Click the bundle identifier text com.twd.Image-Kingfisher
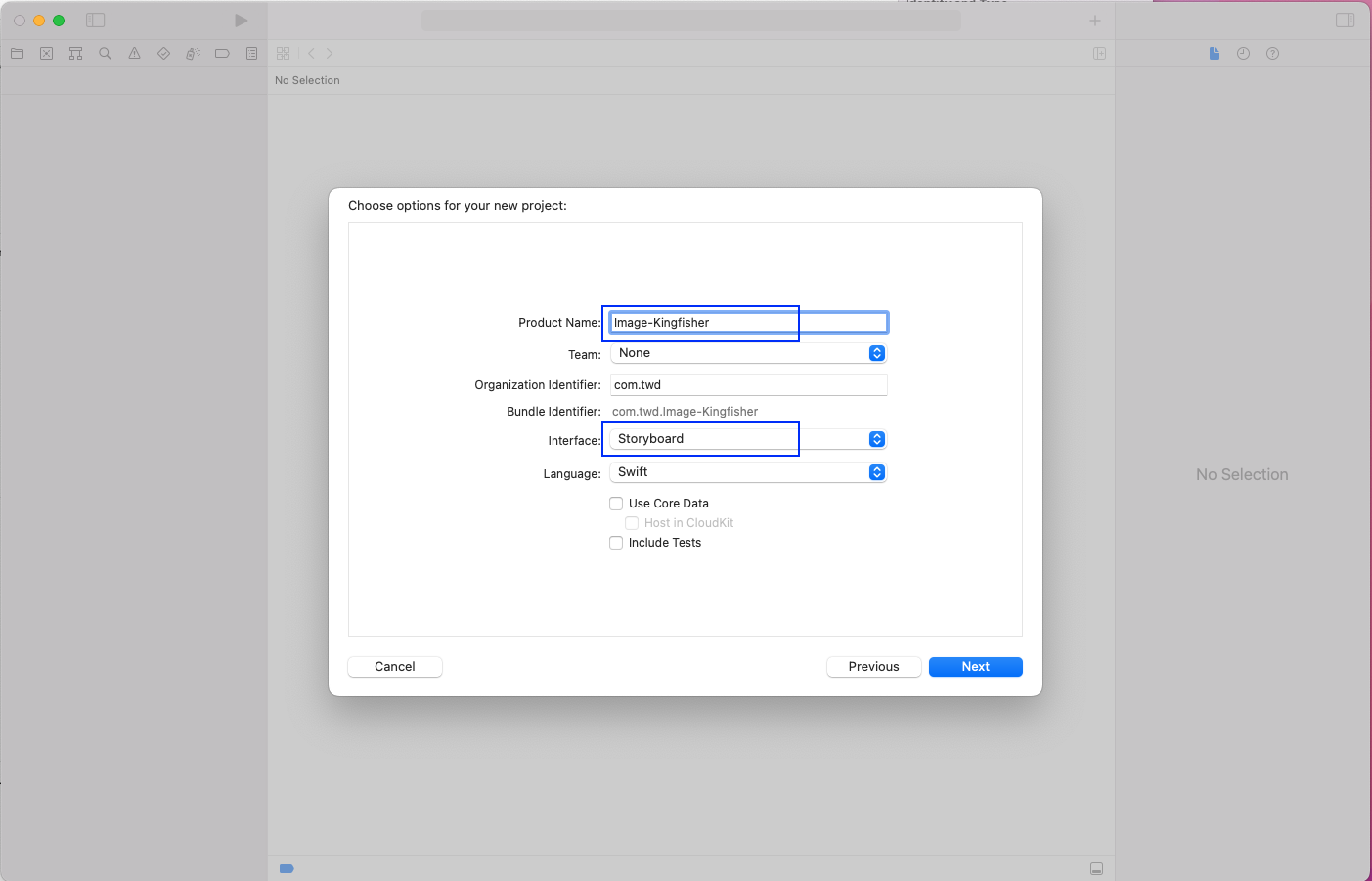Image resolution: width=1372 pixels, height=881 pixels. 685,412
